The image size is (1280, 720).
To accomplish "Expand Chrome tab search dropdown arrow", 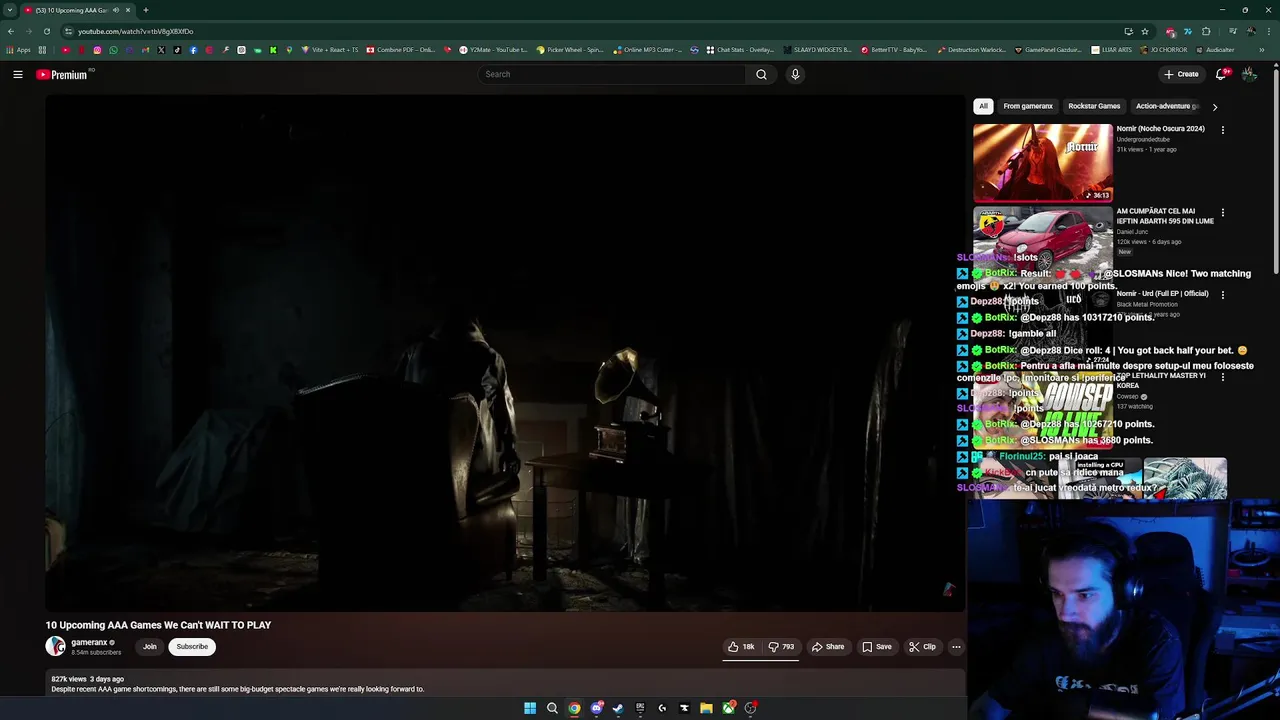I will point(10,10).
